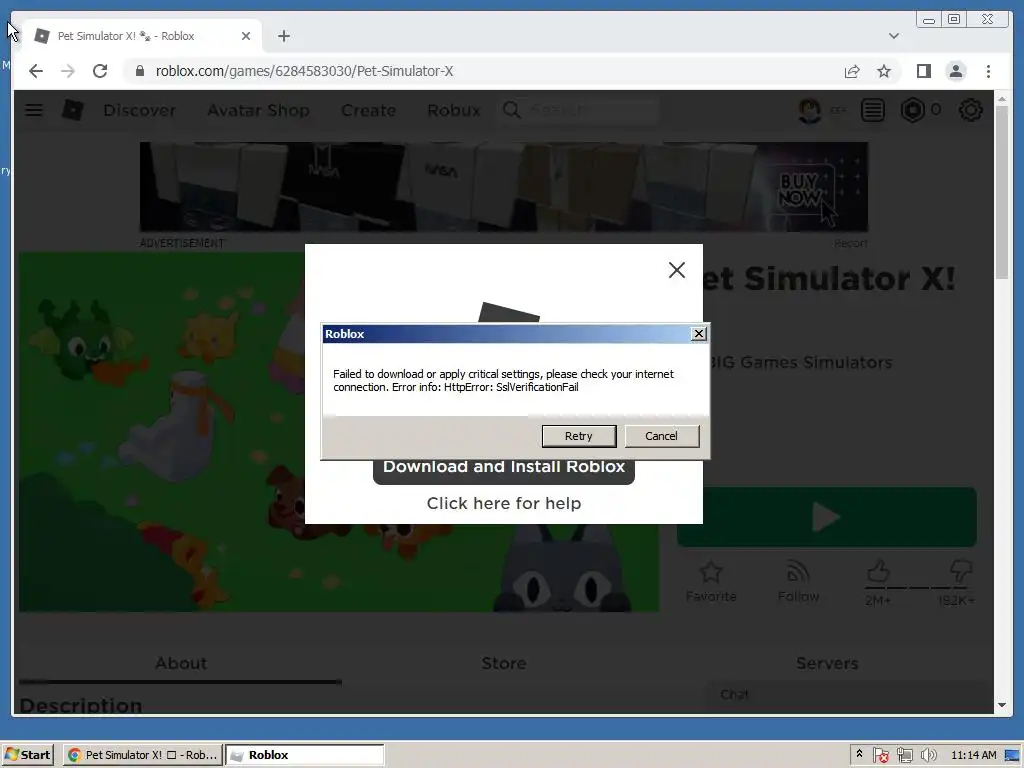Open Create in Roblox nav
The image size is (1024, 768).
coord(368,110)
